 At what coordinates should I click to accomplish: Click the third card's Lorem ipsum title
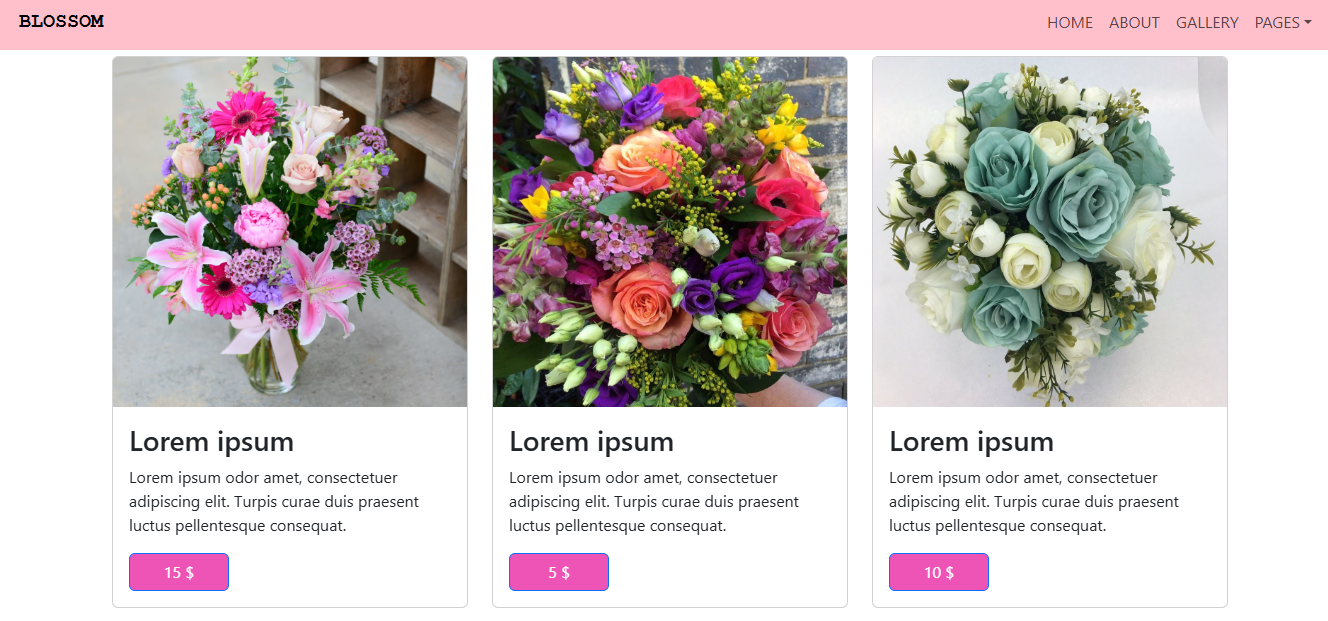point(972,441)
